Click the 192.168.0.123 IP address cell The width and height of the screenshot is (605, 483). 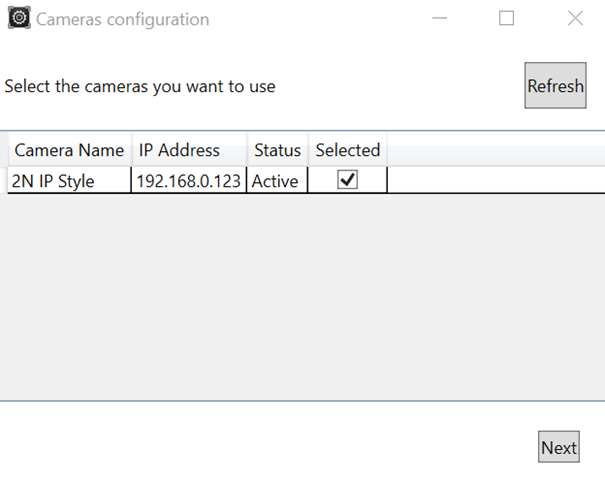(188, 181)
